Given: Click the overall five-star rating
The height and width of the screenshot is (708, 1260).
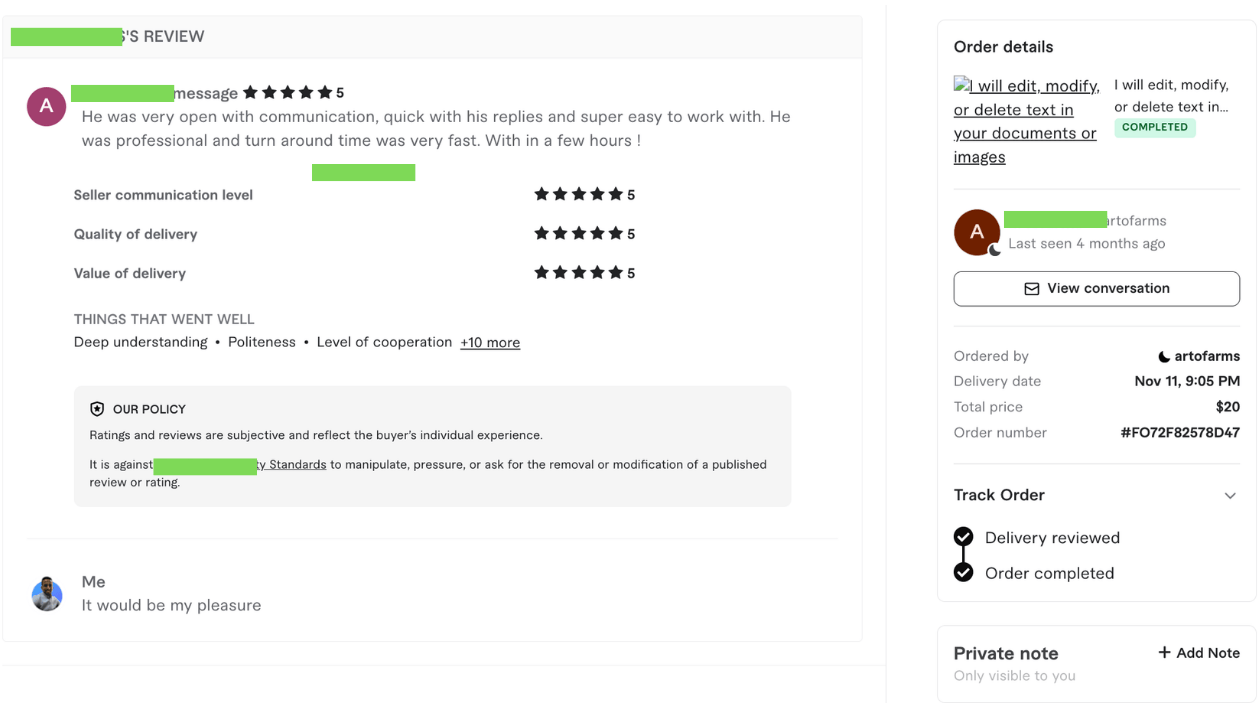Looking at the screenshot, I should point(288,93).
